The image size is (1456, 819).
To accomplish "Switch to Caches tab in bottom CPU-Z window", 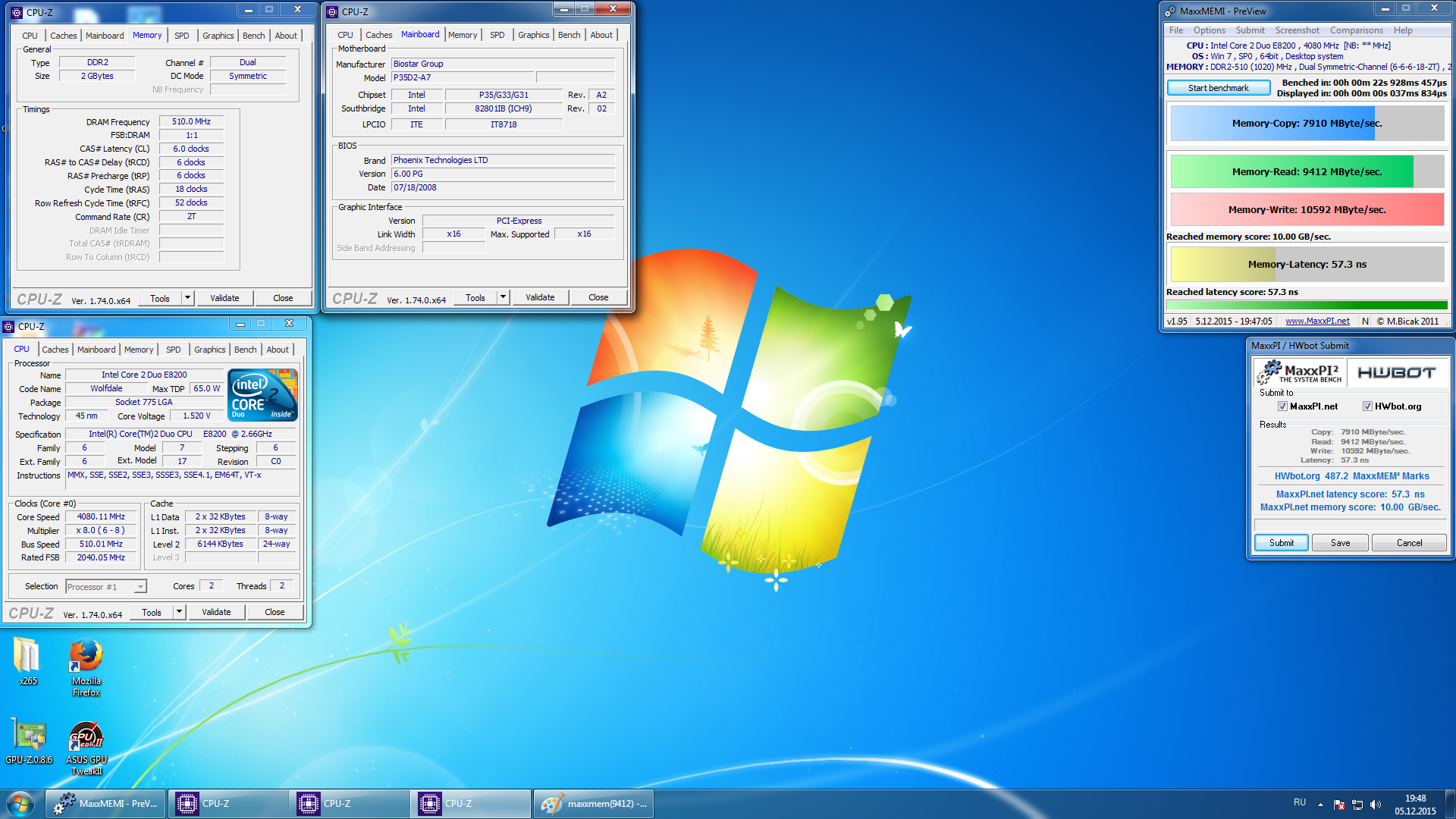I will click(55, 350).
